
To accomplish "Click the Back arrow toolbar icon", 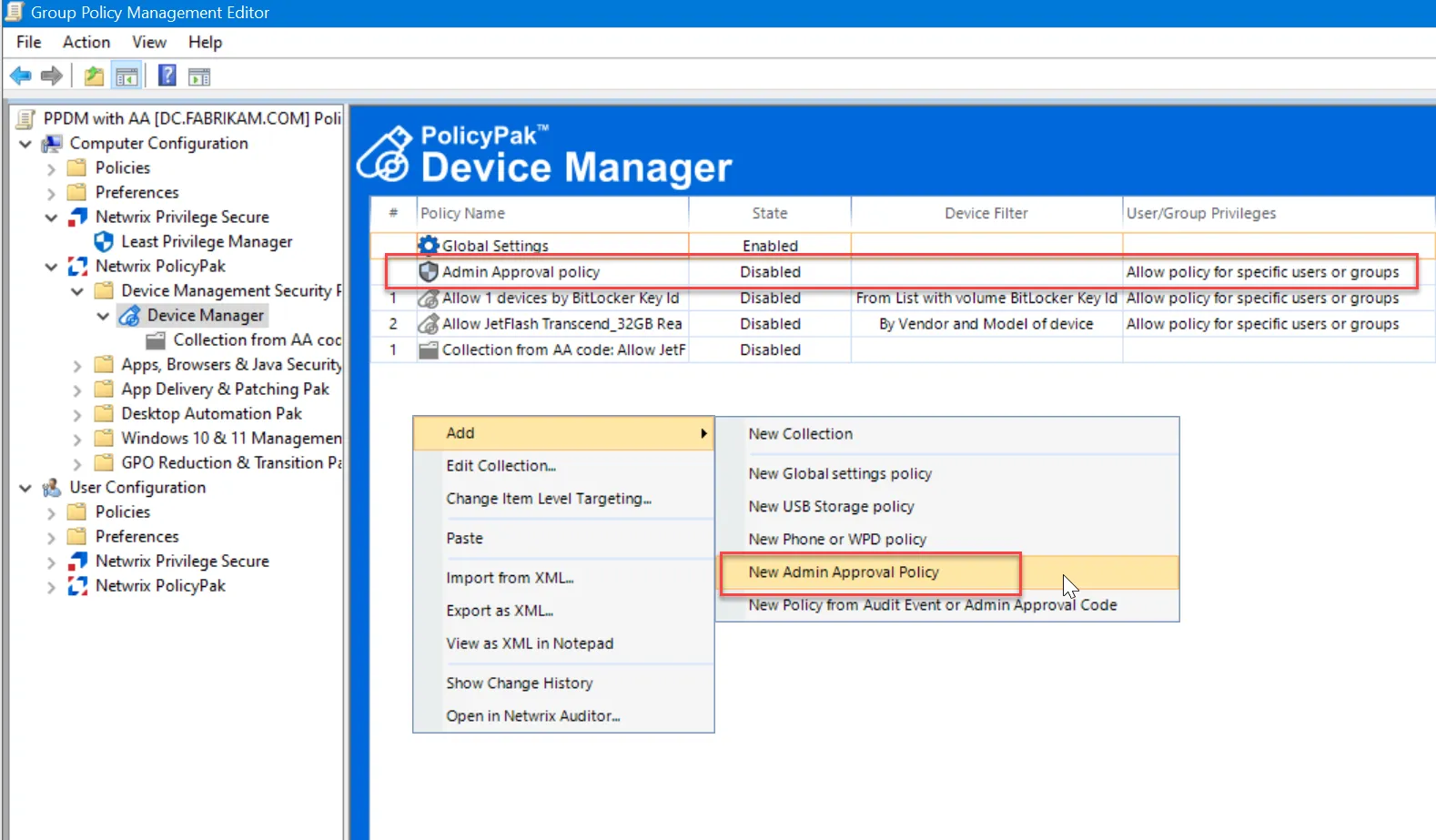I will pos(20,76).
